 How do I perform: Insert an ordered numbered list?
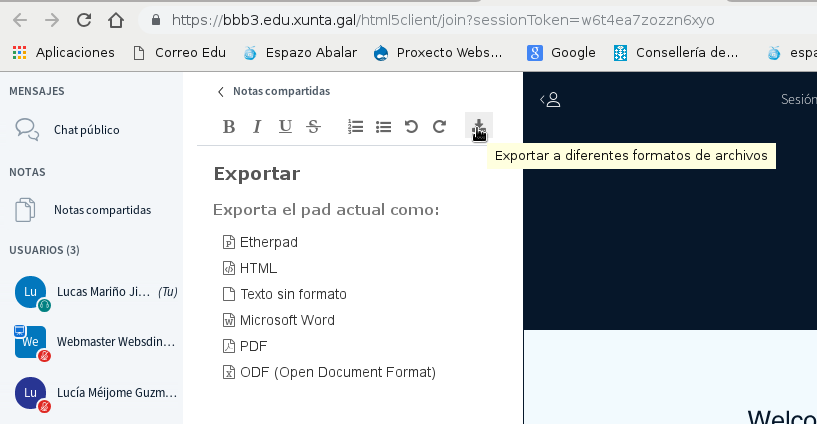tap(355, 127)
